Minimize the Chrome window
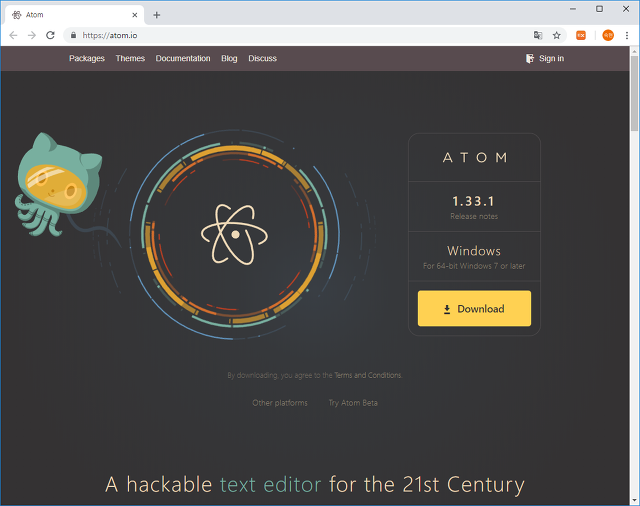 click(573, 9)
